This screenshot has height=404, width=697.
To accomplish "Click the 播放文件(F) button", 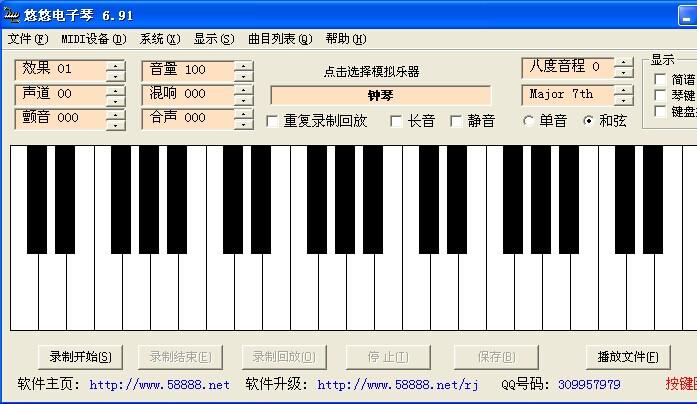I will pyautogui.click(x=627, y=357).
